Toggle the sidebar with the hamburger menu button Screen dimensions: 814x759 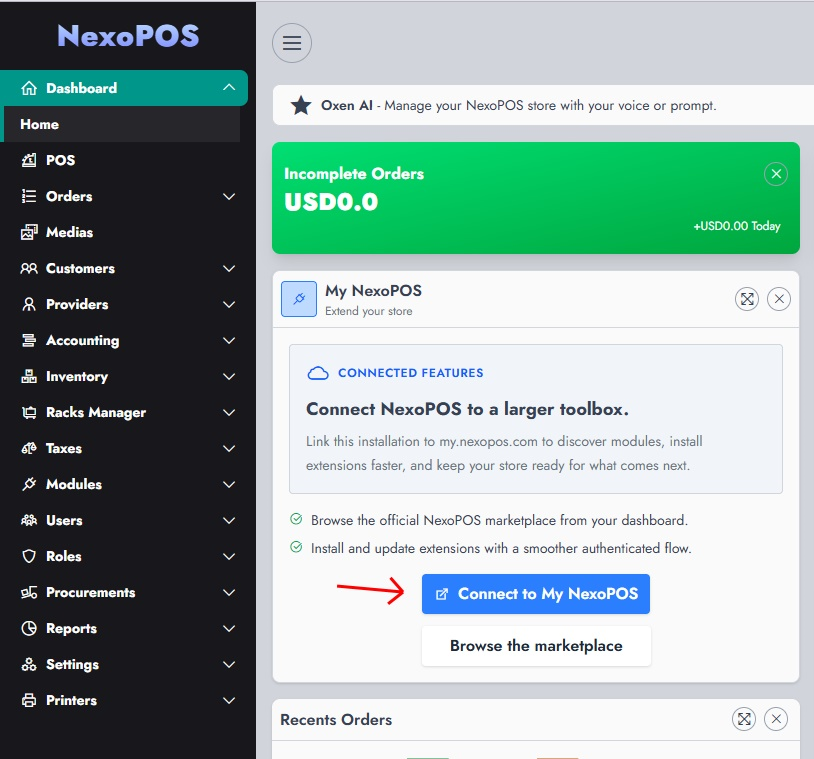click(x=292, y=43)
